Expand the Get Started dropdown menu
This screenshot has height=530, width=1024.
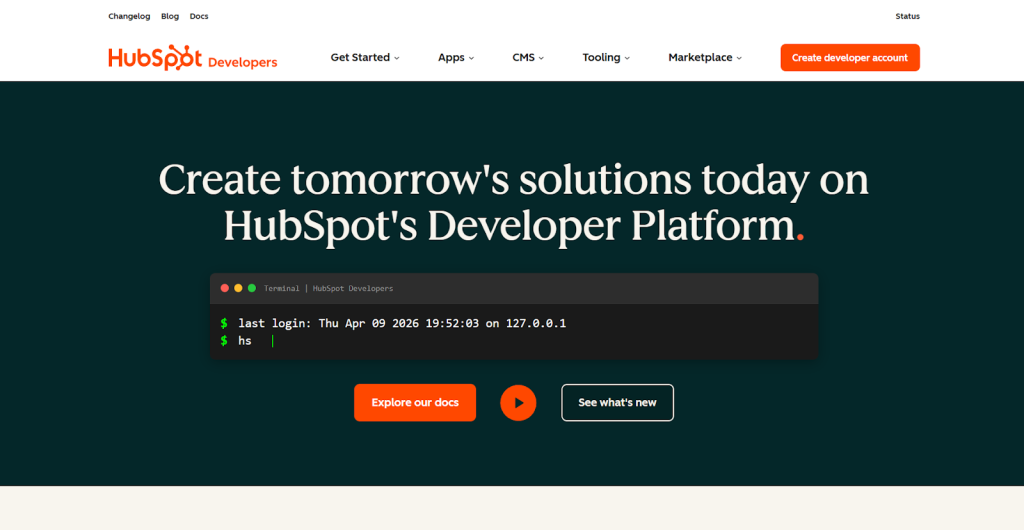(x=365, y=58)
